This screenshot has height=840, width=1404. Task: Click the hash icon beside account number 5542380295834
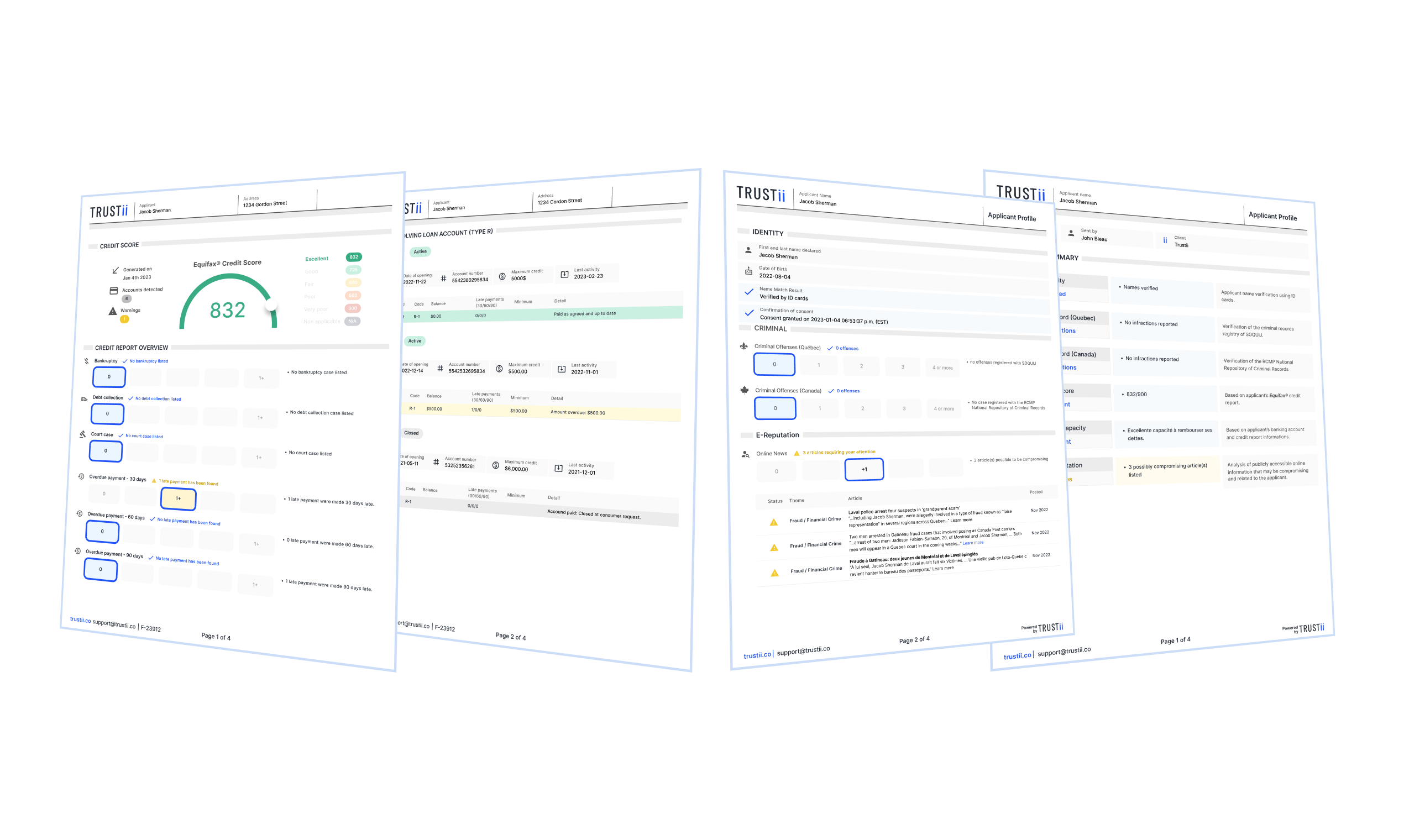[x=443, y=279]
